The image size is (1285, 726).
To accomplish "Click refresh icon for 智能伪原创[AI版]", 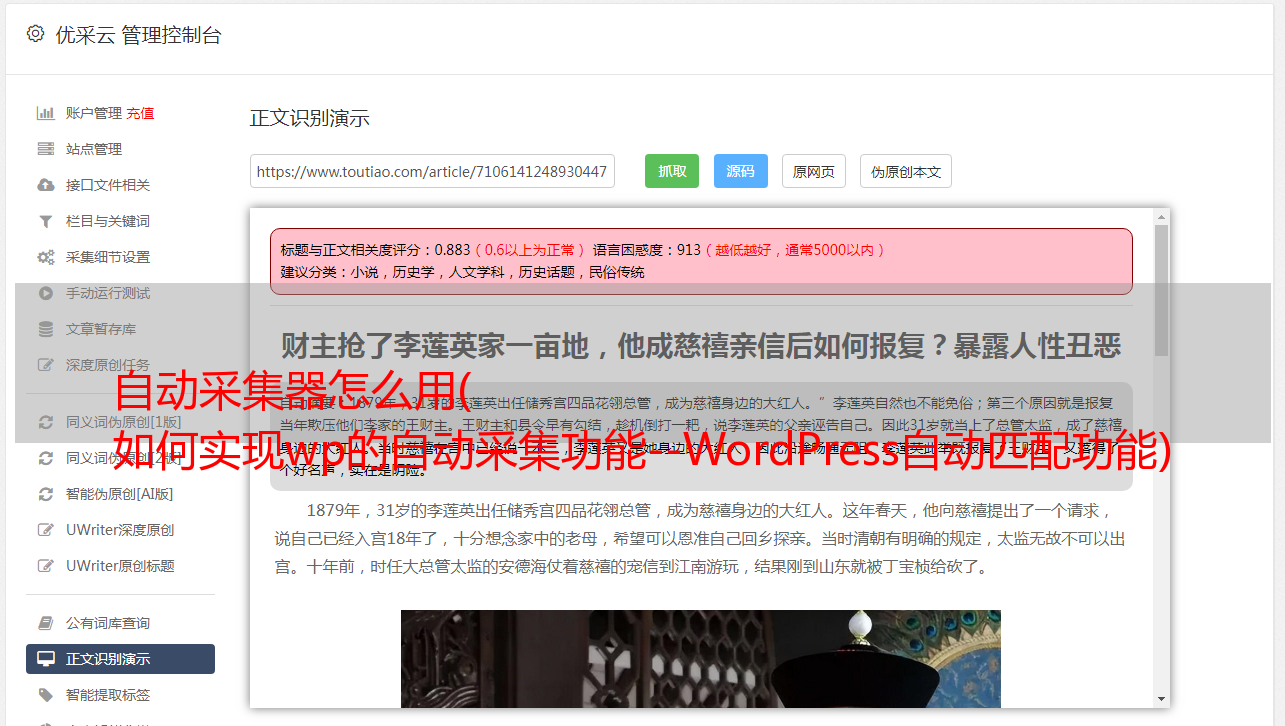I will click(46, 494).
